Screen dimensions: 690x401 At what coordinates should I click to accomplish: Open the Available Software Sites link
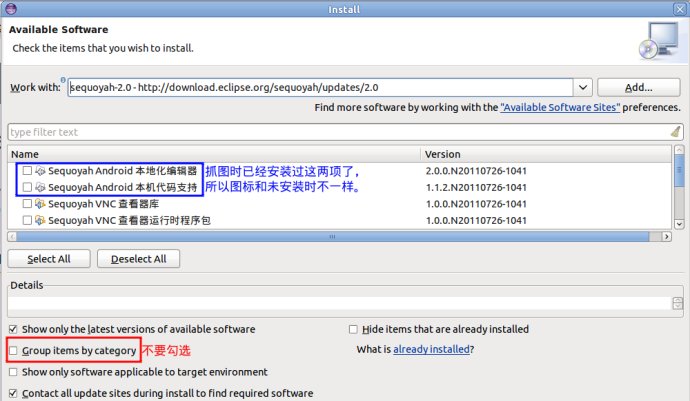(x=560, y=107)
